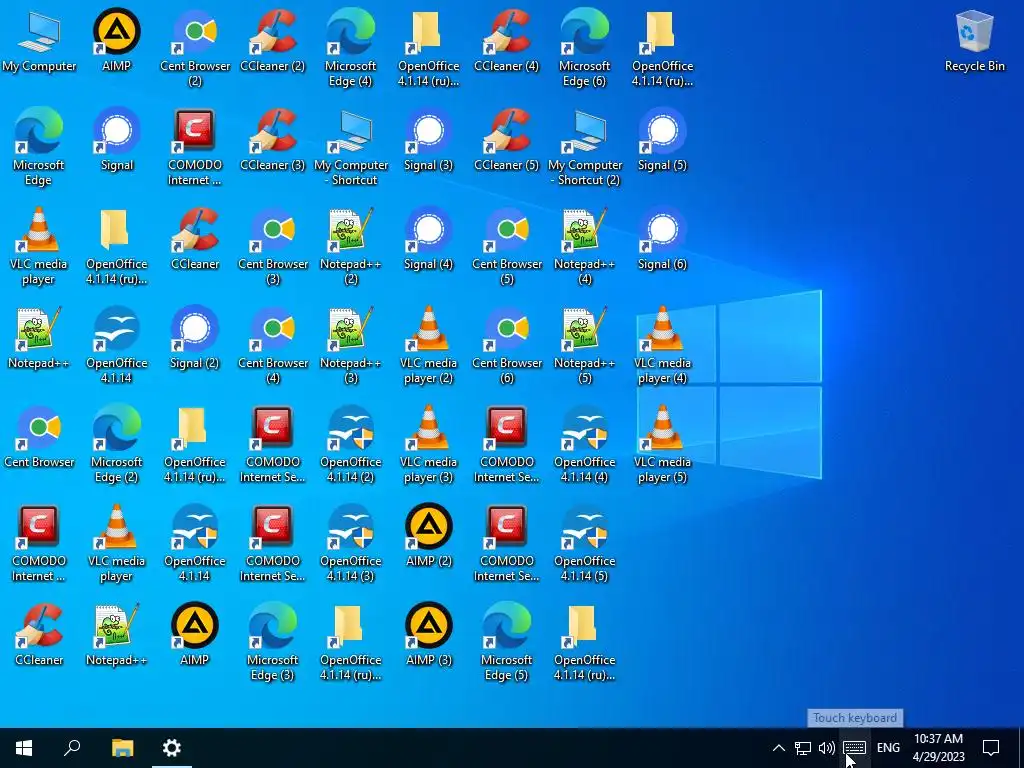The width and height of the screenshot is (1024, 768).
Task: Click the OpenOffice 4.1.14 (4) icon
Action: (584, 445)
